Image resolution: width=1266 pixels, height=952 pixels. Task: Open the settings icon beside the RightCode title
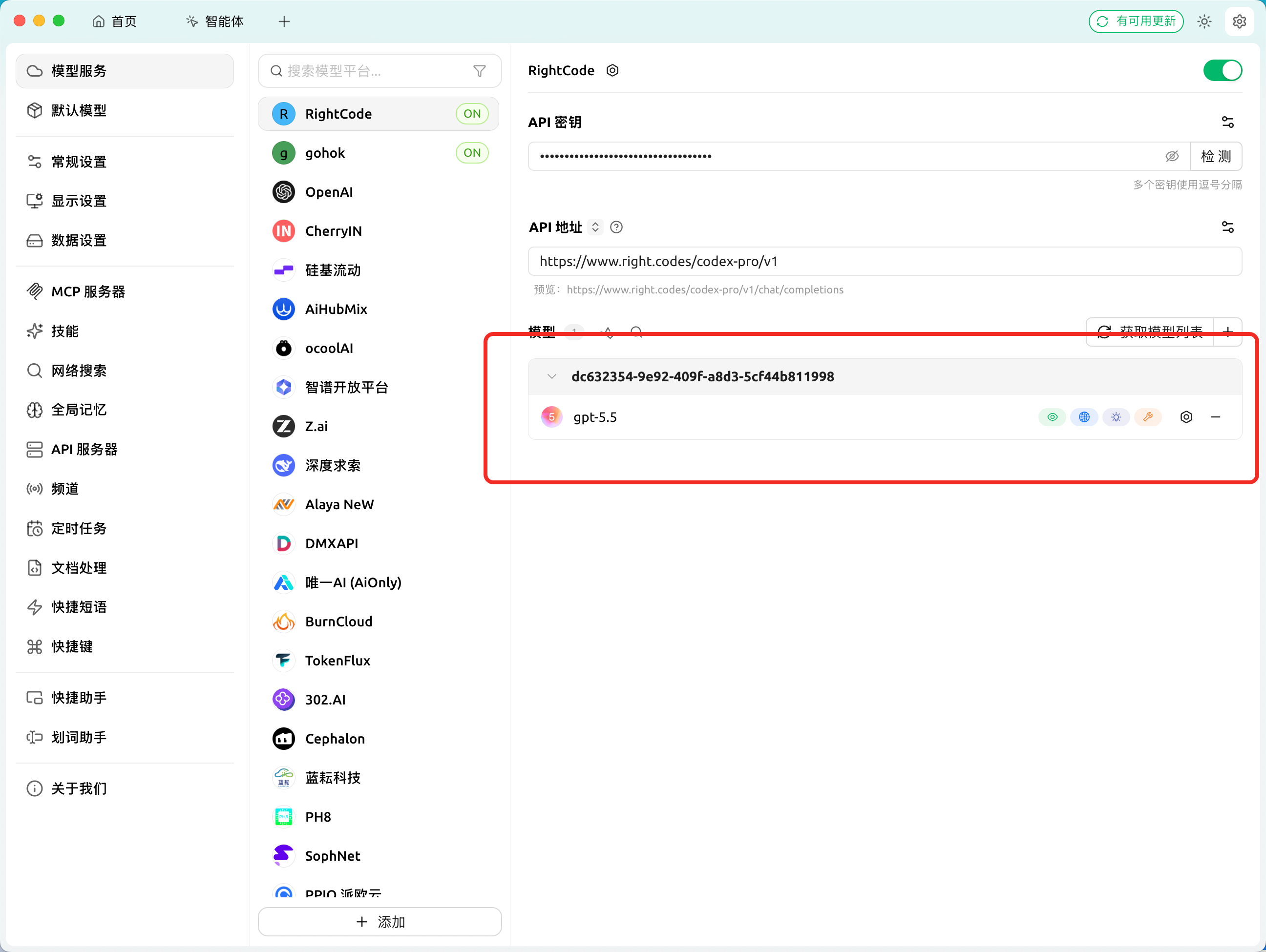(612, 70)
